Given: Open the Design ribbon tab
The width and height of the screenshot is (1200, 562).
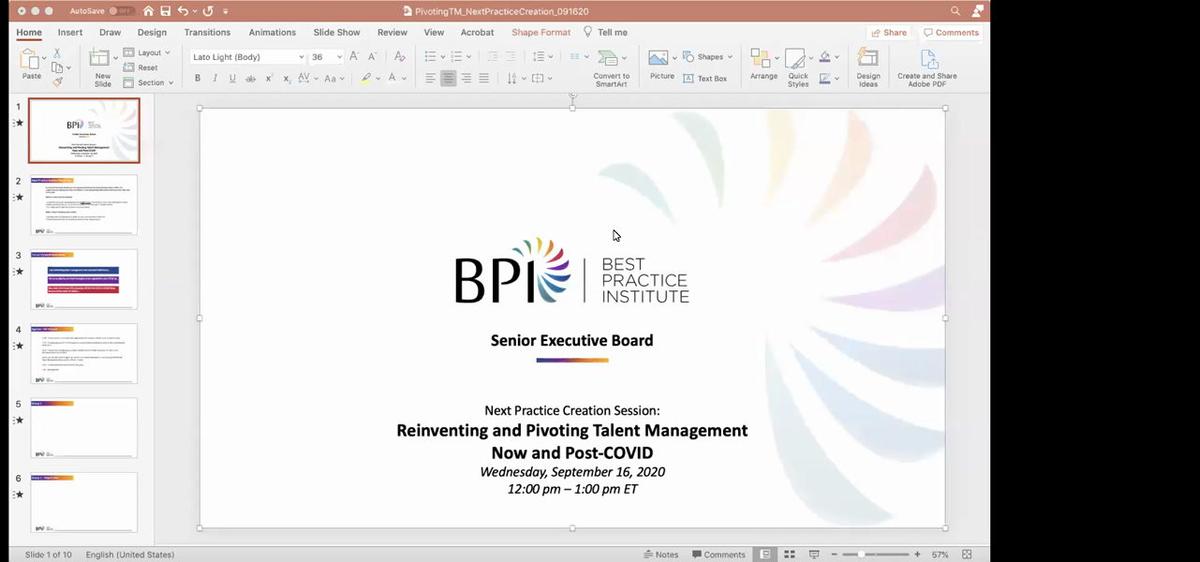Looking at the screenshot, I should coord(152,32).
